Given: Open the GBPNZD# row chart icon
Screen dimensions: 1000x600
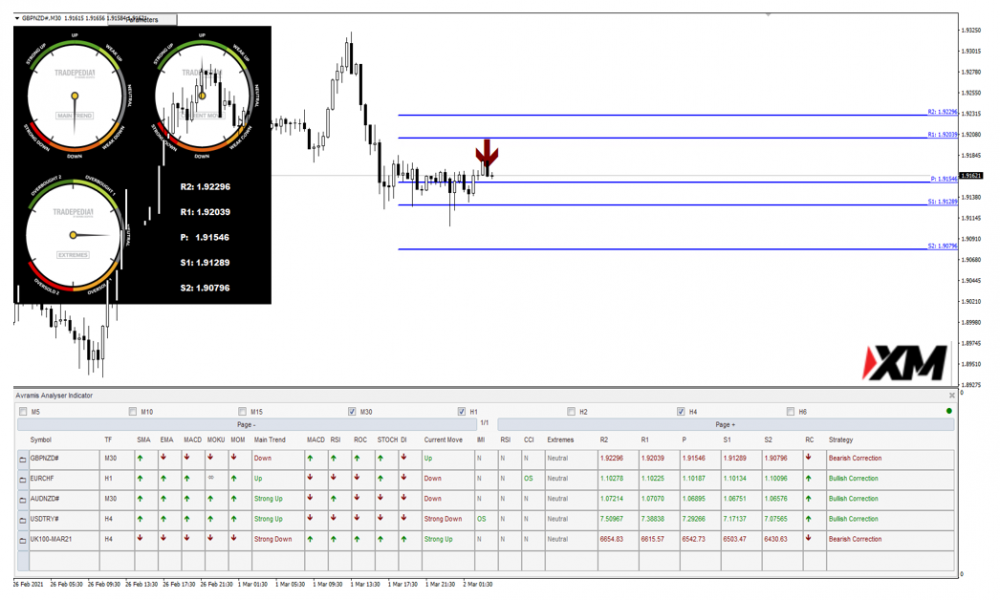Looking at the screenshot, I should 22,459.
